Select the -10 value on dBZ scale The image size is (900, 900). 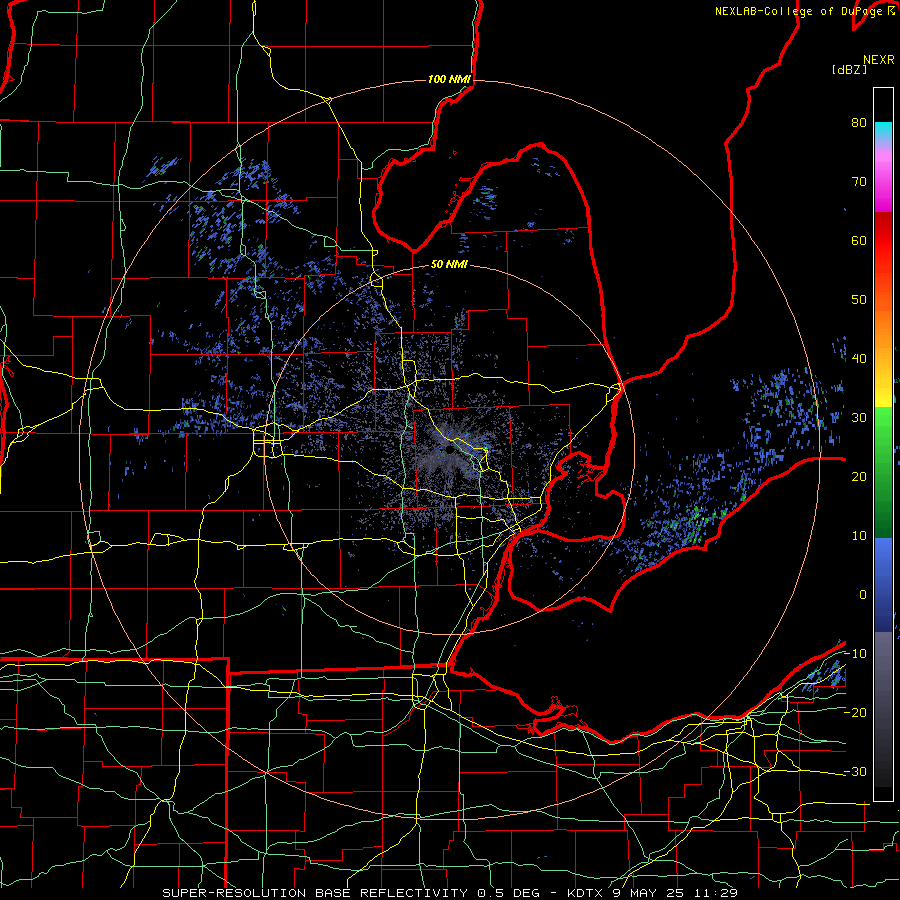click(855, 654)
